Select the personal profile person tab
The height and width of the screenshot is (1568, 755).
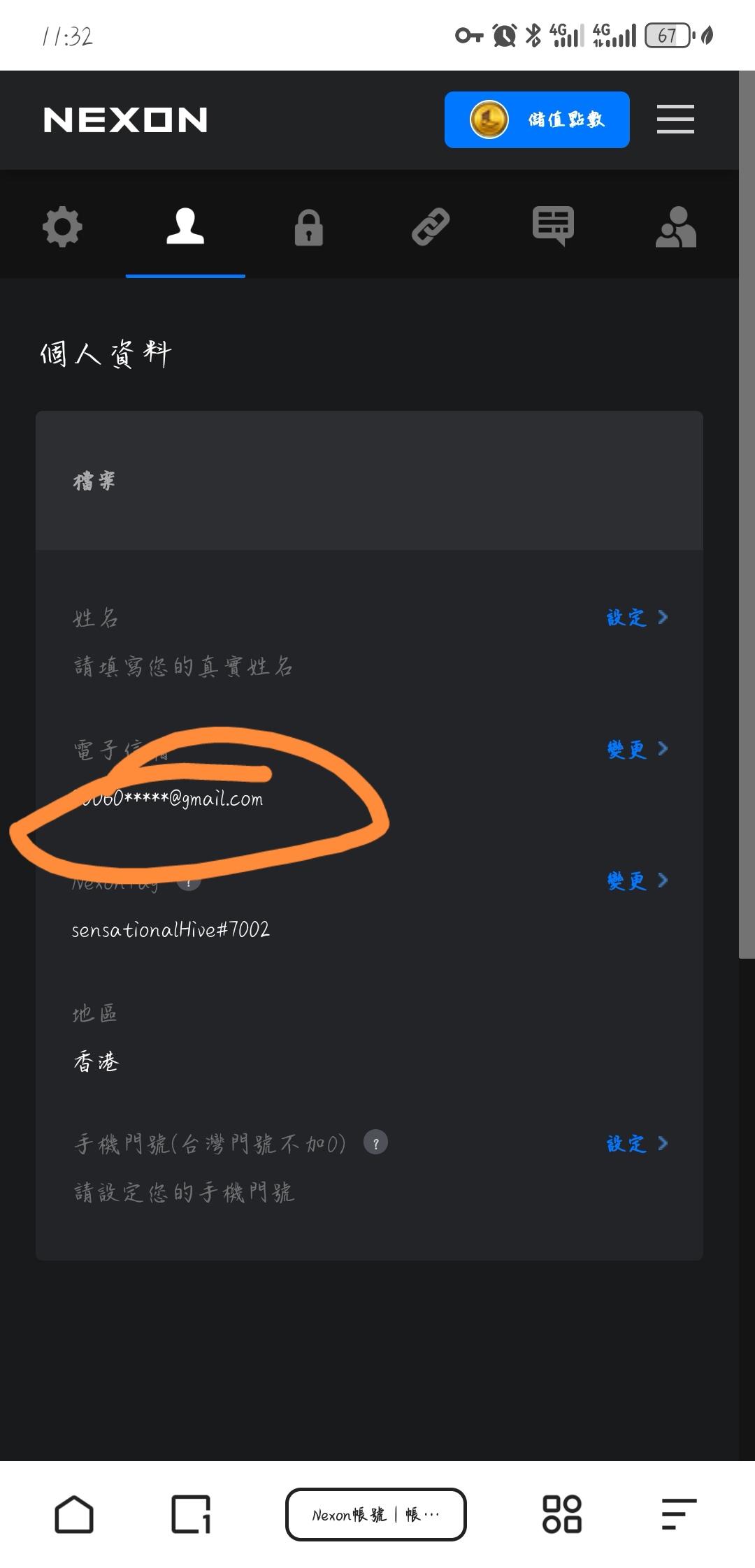point(185,226)
